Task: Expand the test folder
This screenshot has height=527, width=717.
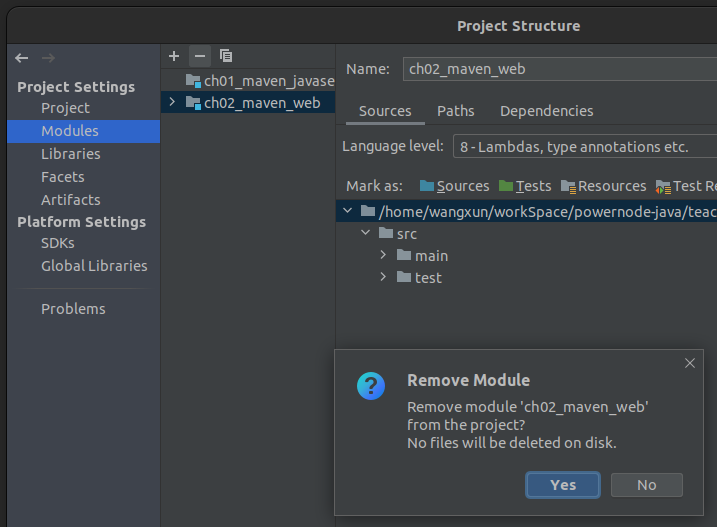Action: pos(383,277)
